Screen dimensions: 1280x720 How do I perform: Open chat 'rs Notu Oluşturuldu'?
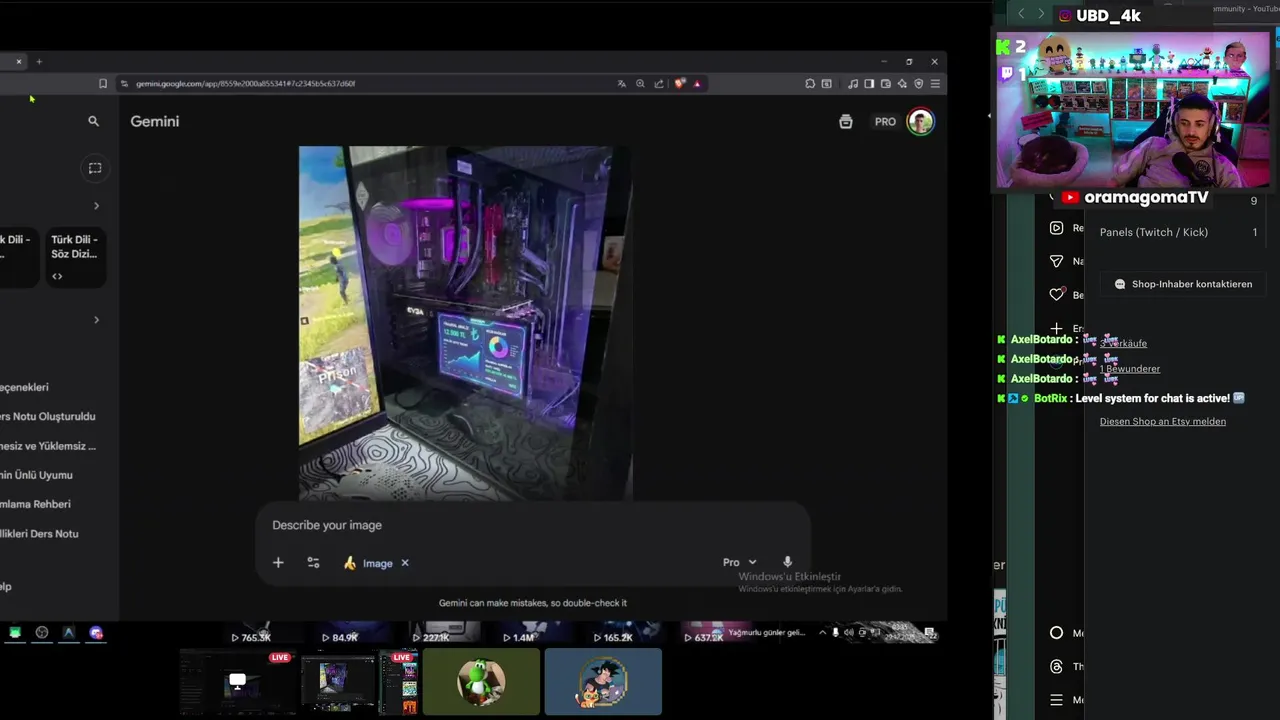[48, 416]
